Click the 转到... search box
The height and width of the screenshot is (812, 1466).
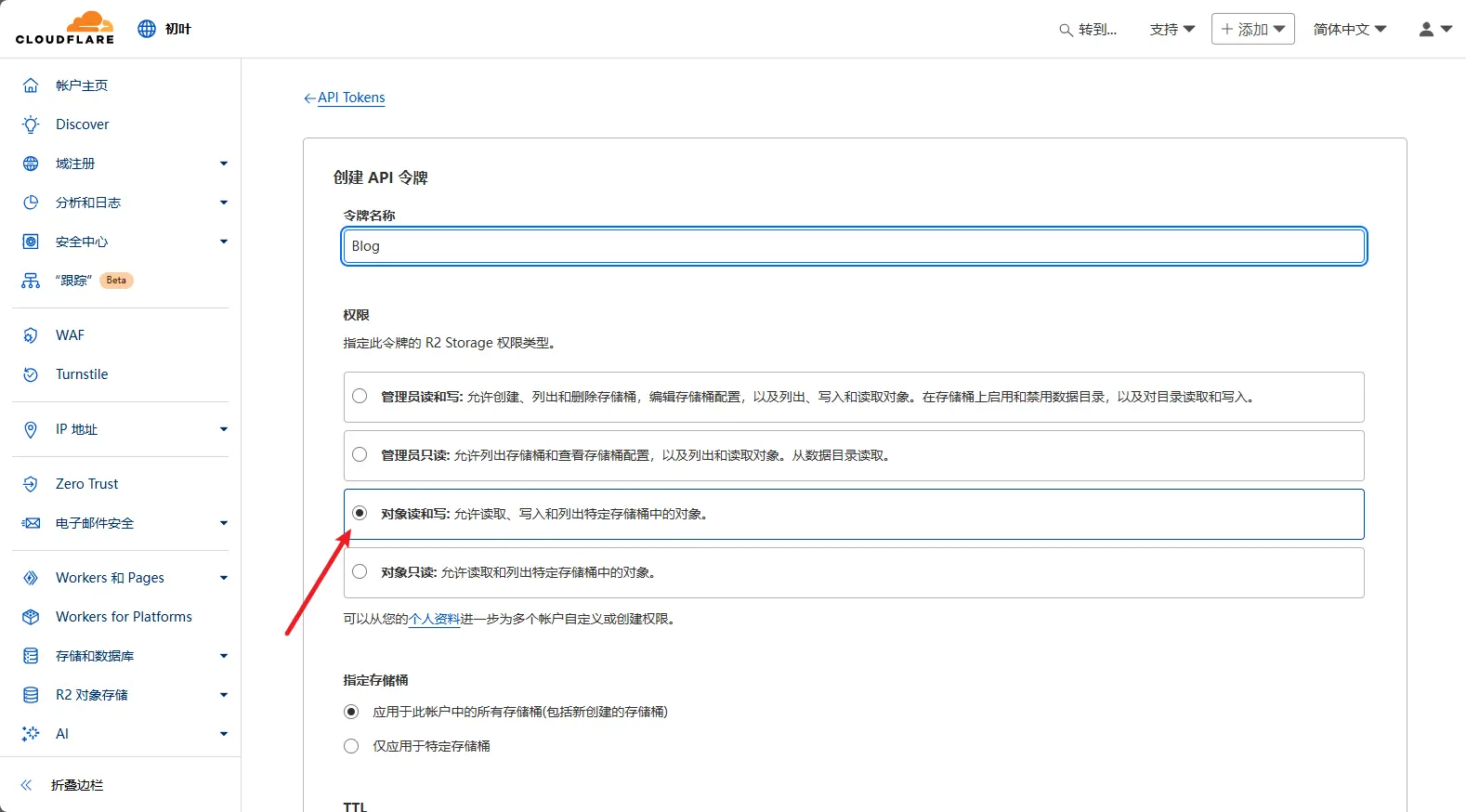tap(1088, 30)
